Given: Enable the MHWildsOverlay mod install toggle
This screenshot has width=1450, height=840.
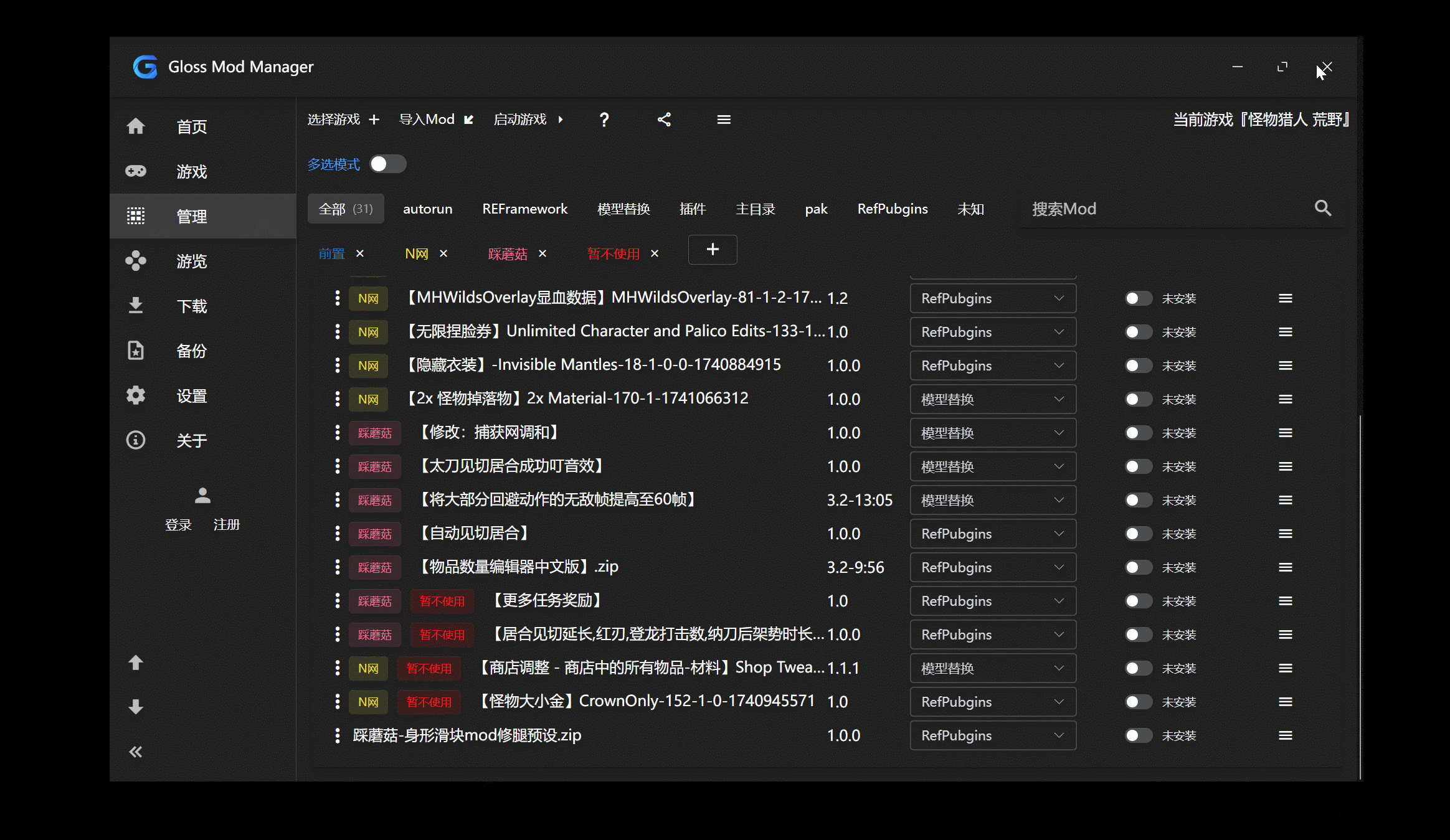Looking at the screenshot, I should tap(1139, 298).
